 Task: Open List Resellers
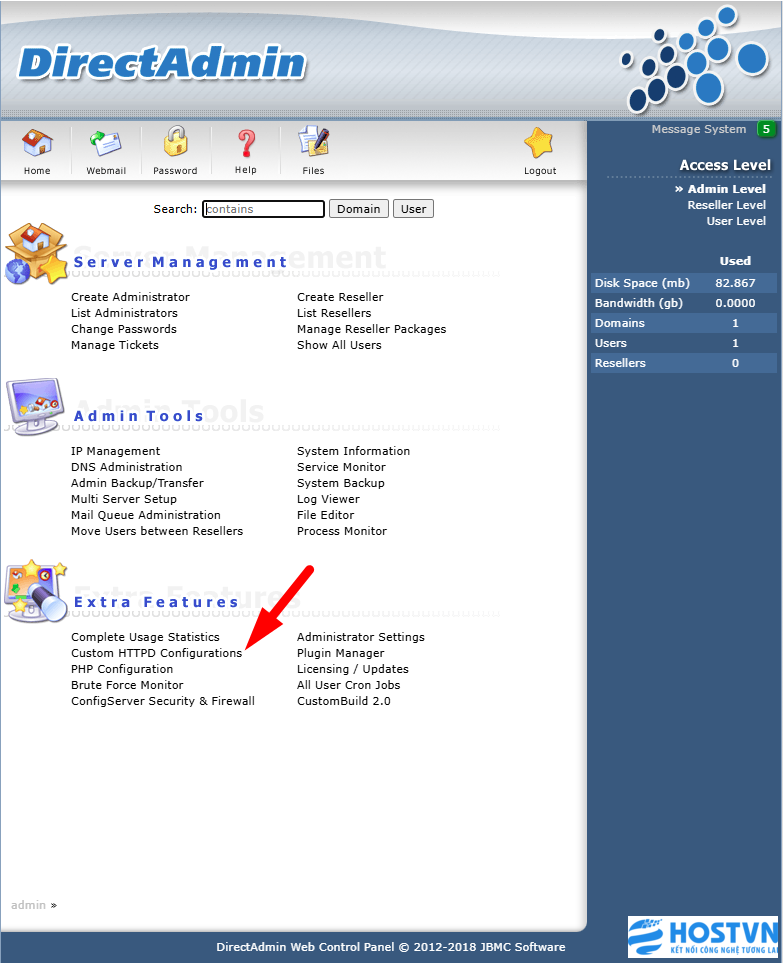coord(334,313)
